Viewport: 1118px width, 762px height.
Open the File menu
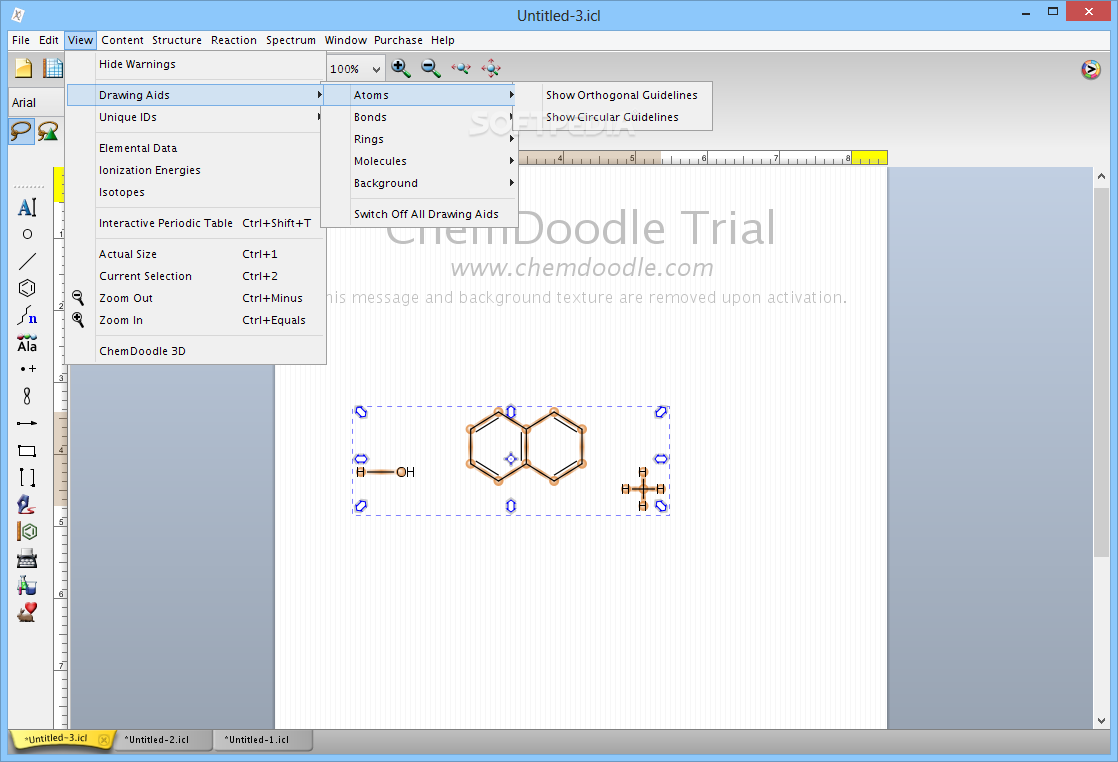coord(21,40)
